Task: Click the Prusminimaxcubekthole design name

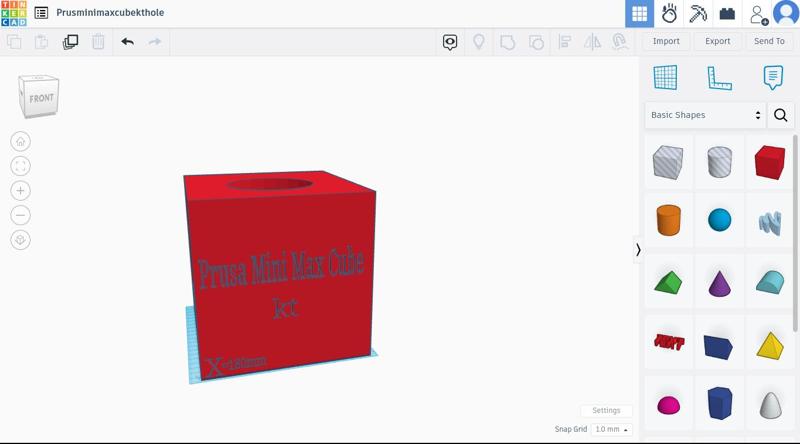Action: pos(110,13)
